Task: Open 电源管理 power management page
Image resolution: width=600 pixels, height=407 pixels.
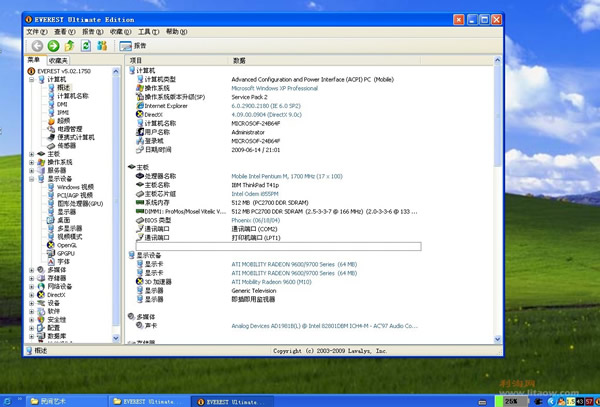Action: point(70,129)
